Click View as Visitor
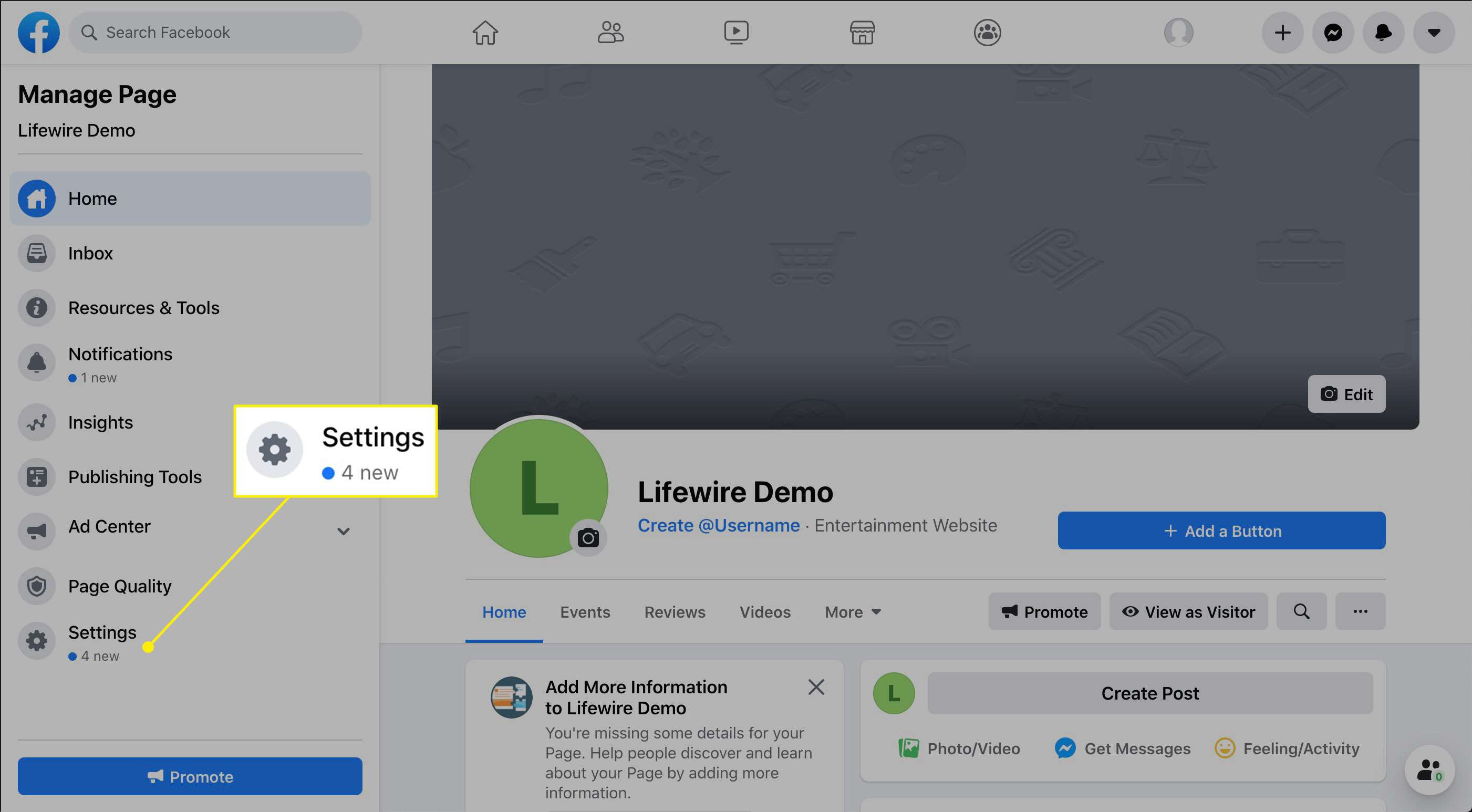1472x812 pixels. click(x=1188, y=612)
